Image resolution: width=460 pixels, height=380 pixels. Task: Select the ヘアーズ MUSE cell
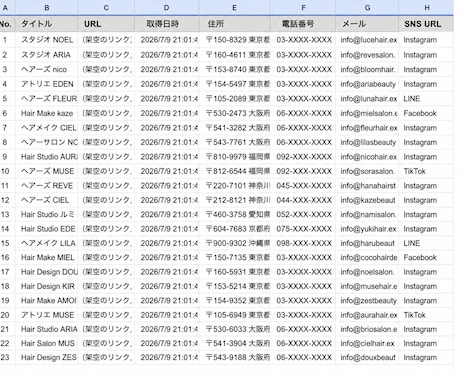point(47,171)
